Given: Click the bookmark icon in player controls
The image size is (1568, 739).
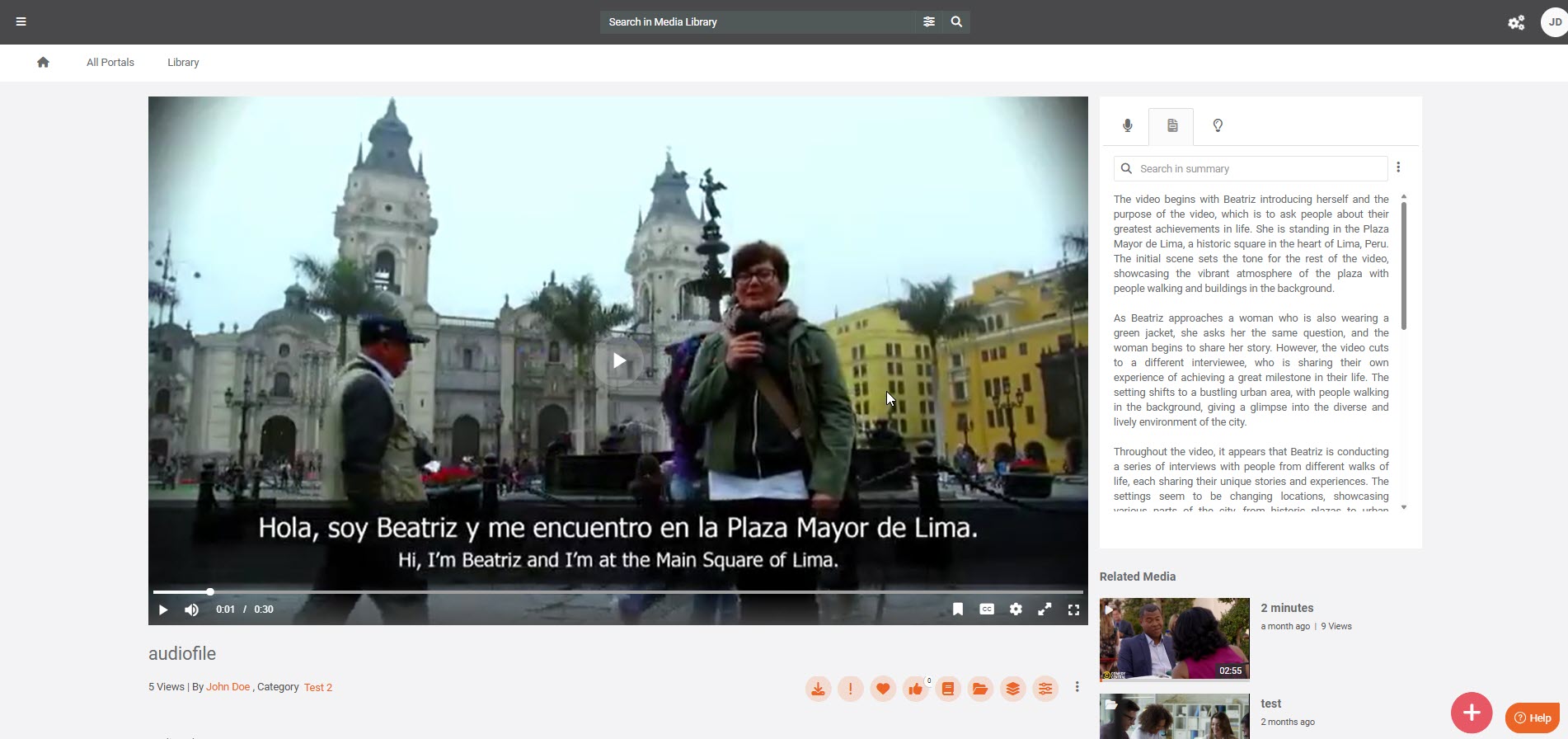Looking at the screenshot, I should pos(958,610).
